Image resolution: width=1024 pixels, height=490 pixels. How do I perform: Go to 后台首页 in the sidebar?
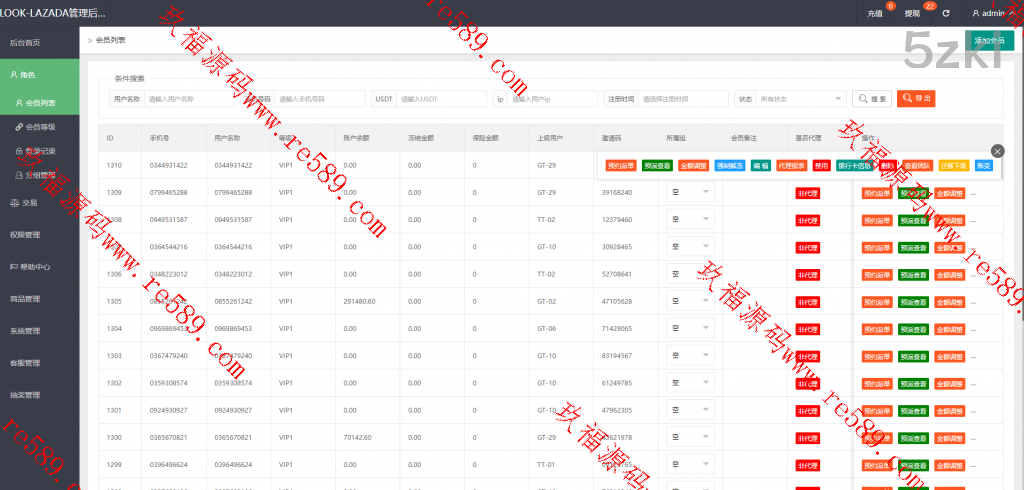coord(26,43)
